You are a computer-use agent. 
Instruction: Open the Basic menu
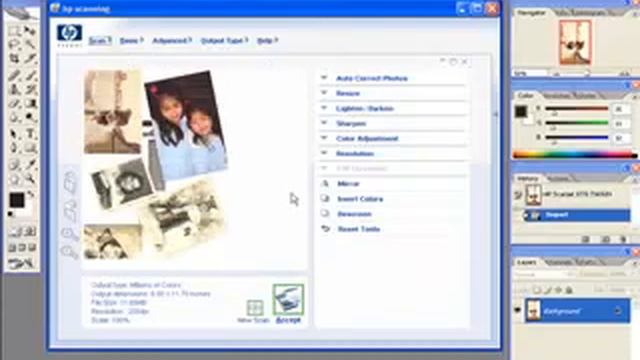coord(131,40)
